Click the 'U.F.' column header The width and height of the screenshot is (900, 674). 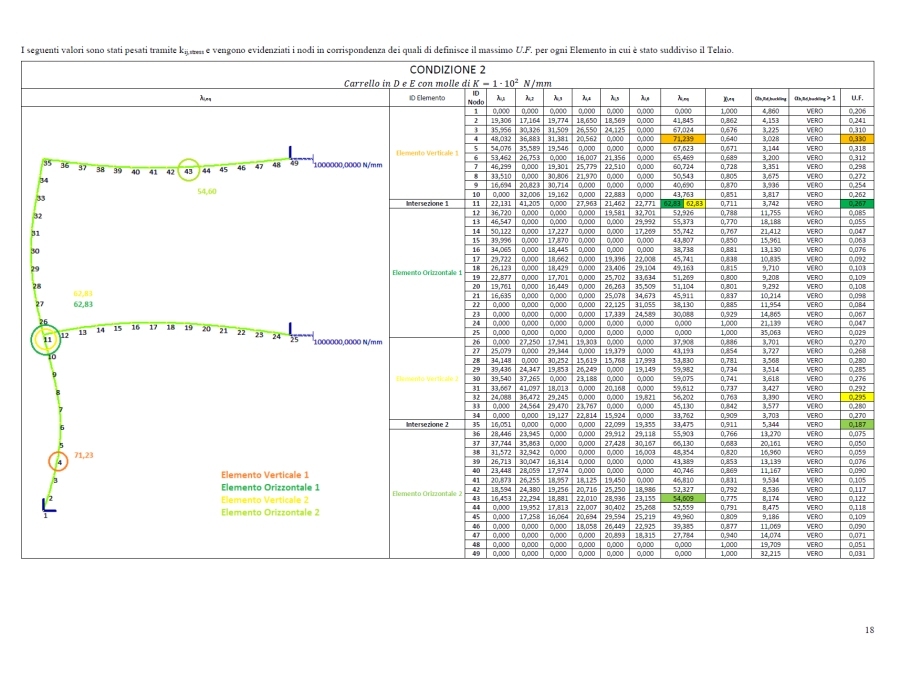tap(855, 99)
